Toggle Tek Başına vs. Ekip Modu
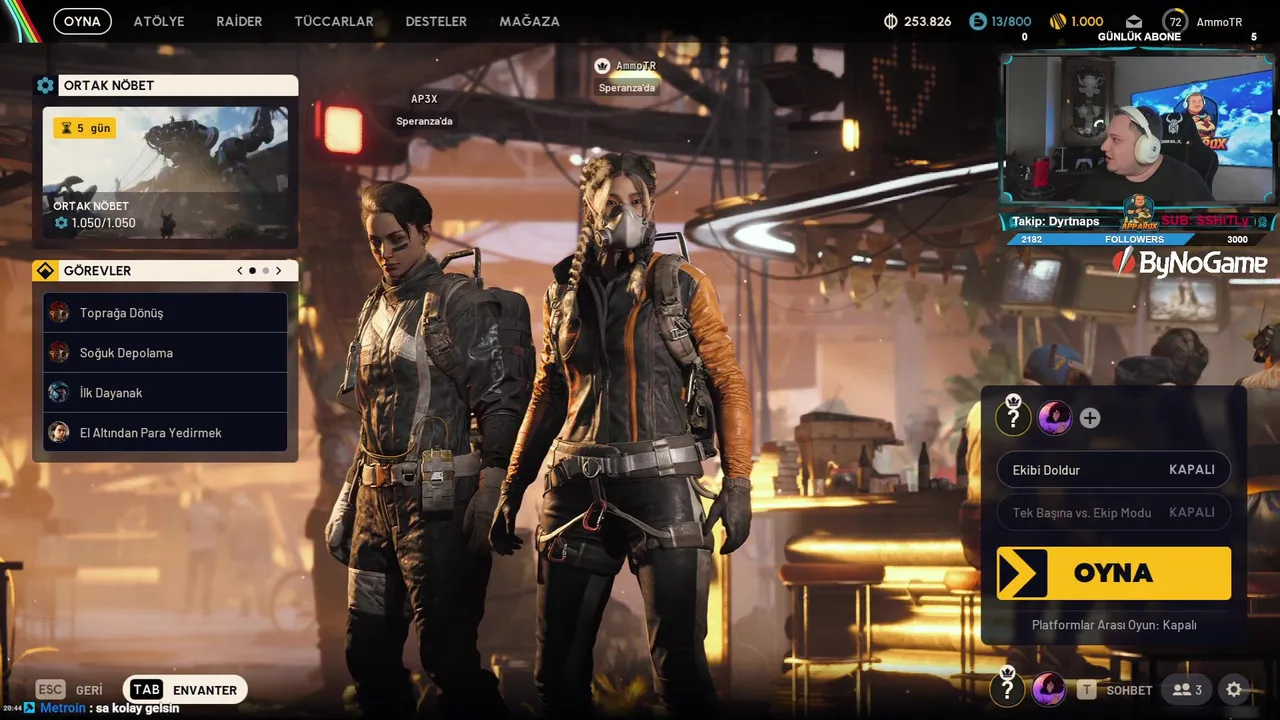This screenshot has height=720, width=1280. (x=1114, y=513)
